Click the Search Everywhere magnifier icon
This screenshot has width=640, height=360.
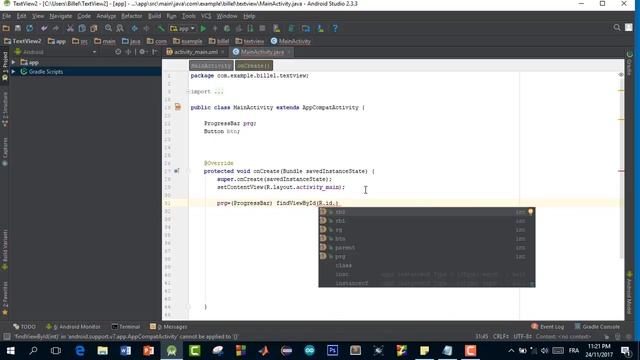coord(617,28)
